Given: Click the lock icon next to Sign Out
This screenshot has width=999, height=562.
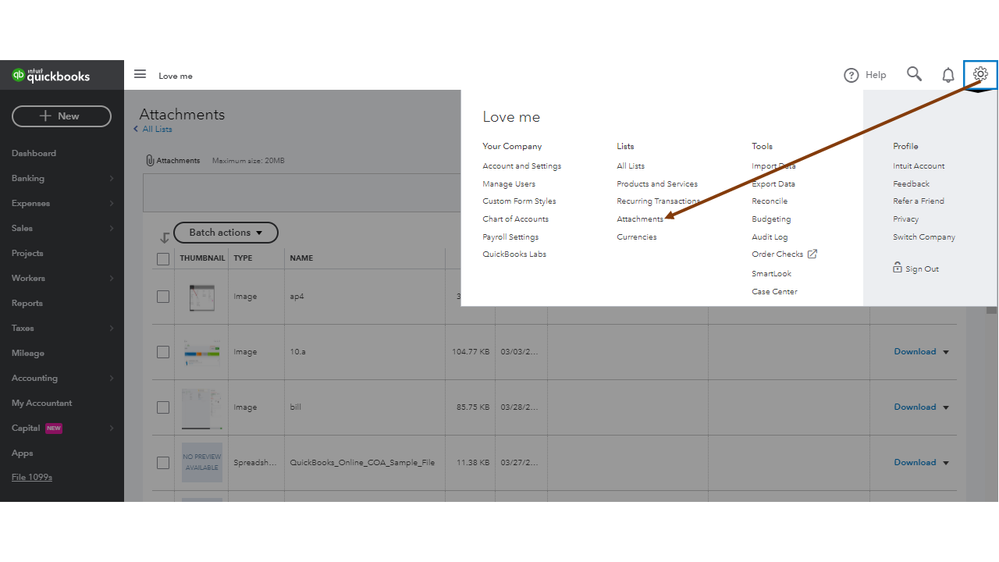Looking at the screenshot, I should click(897, 268).
